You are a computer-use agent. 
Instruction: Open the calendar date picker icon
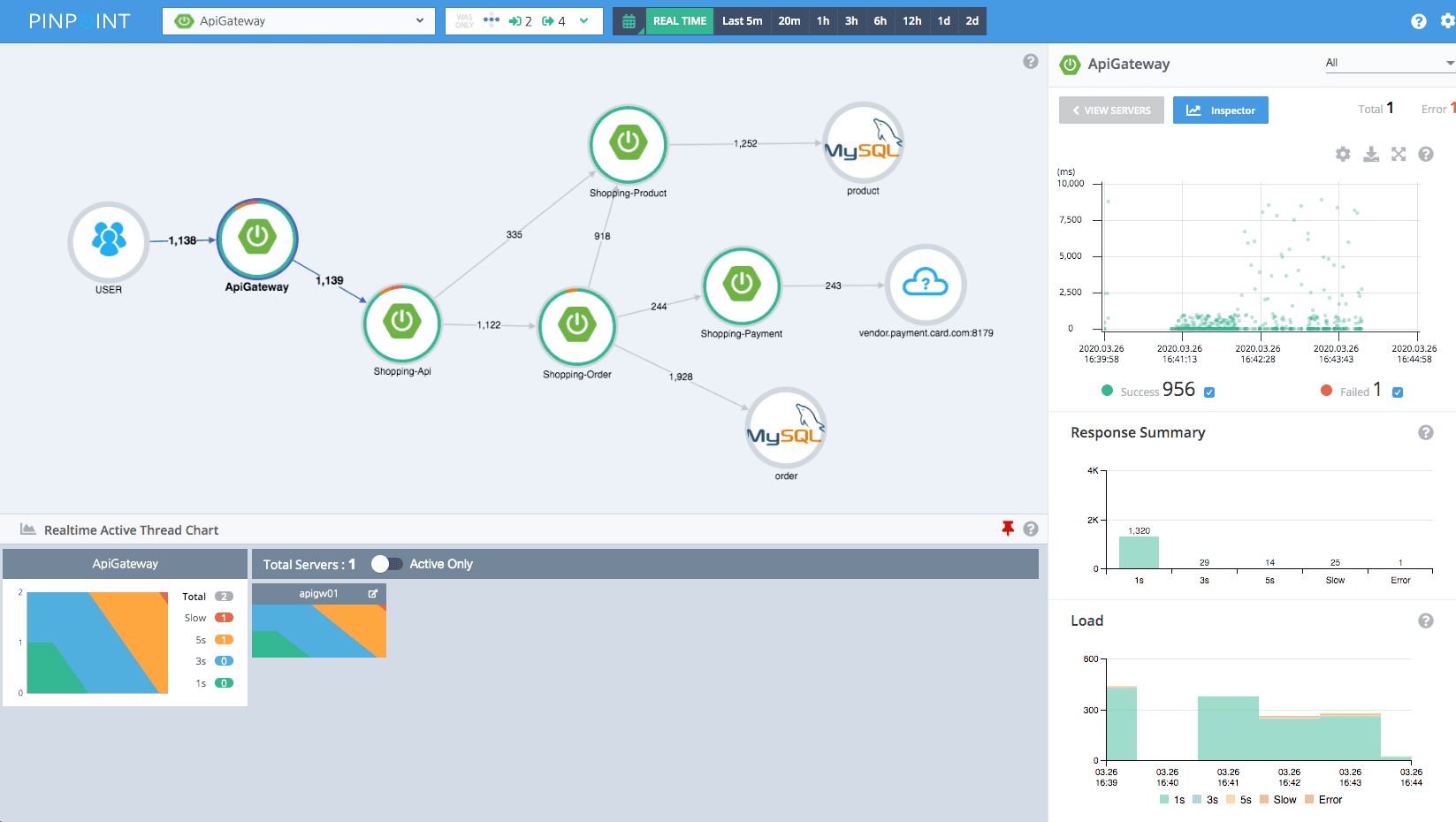[x=629, y=20]
